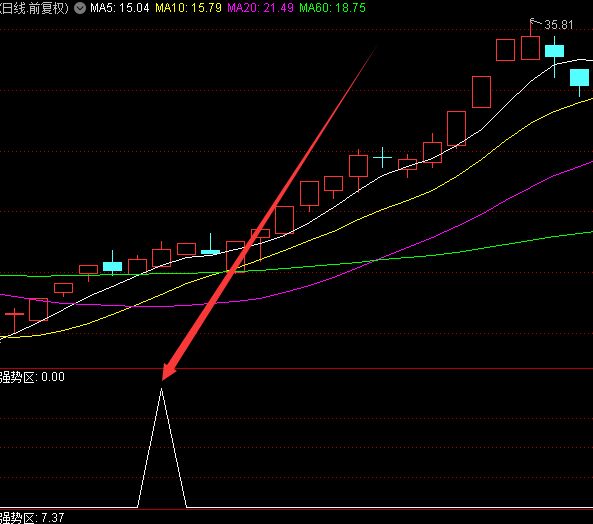Select the MA5: 15.04 indicator label

[120, 8]
